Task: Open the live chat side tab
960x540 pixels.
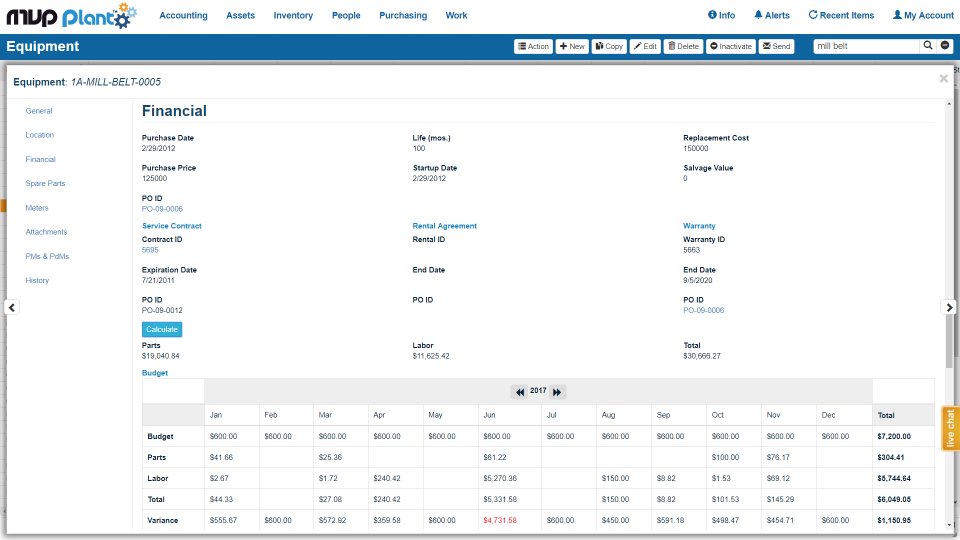Action: [950, 428]
